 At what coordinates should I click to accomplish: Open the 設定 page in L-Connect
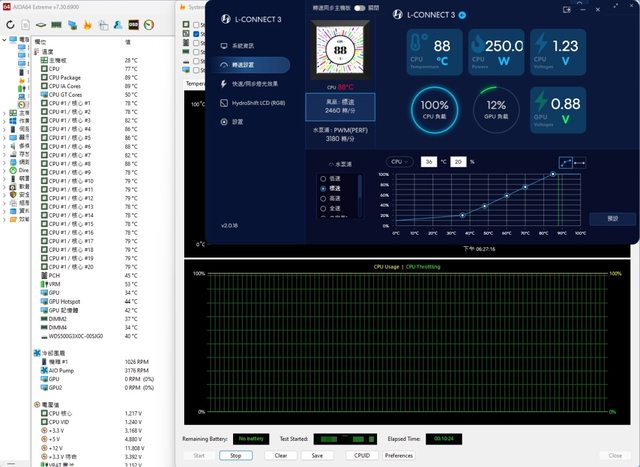pos(237,121)
